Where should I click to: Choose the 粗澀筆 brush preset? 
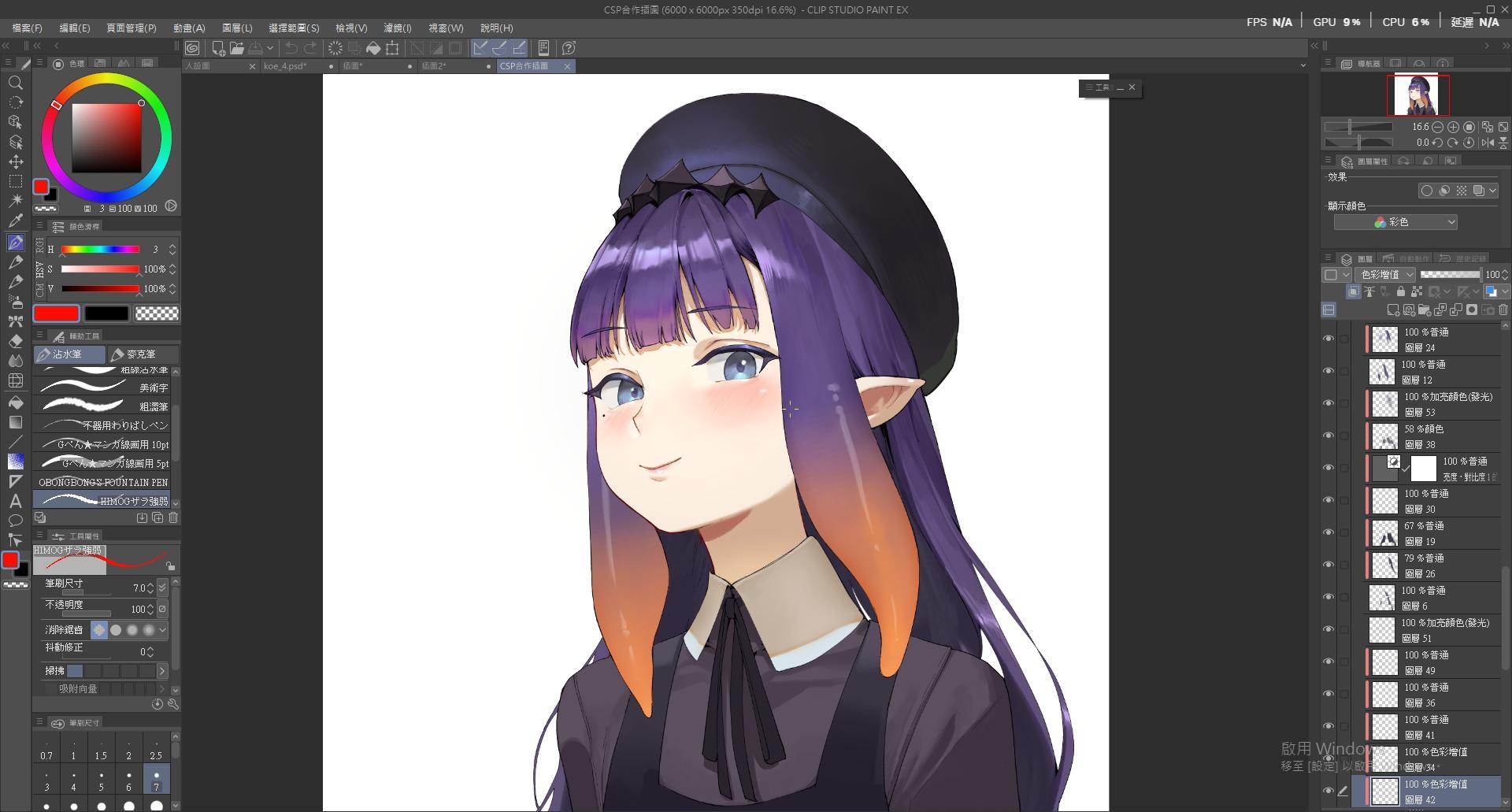click(102, 406)
